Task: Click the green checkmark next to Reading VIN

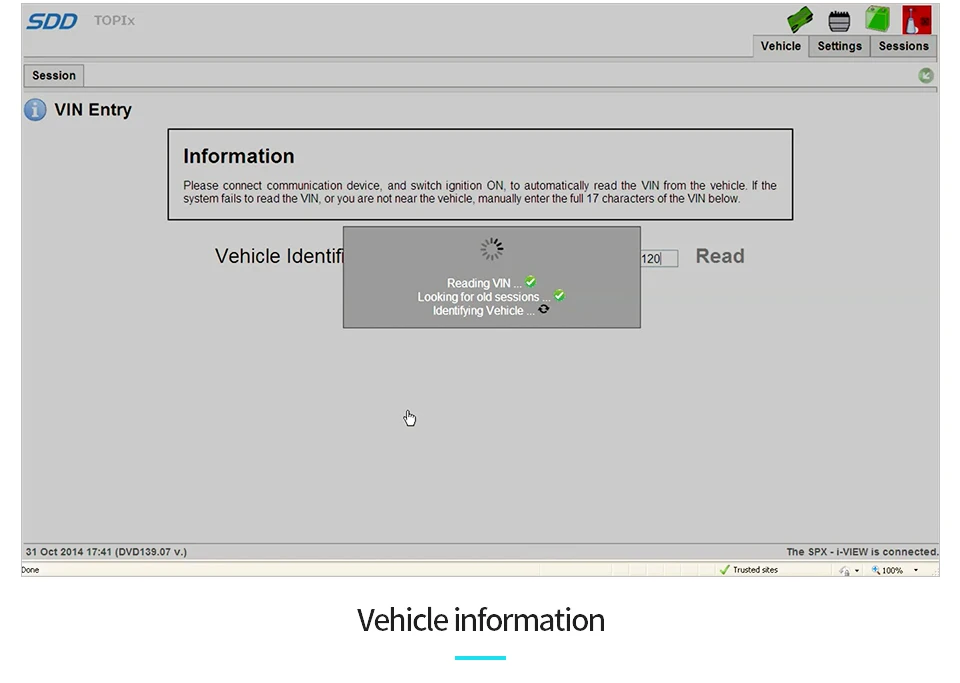Action: pyautogui.click(x=531, y=282)
